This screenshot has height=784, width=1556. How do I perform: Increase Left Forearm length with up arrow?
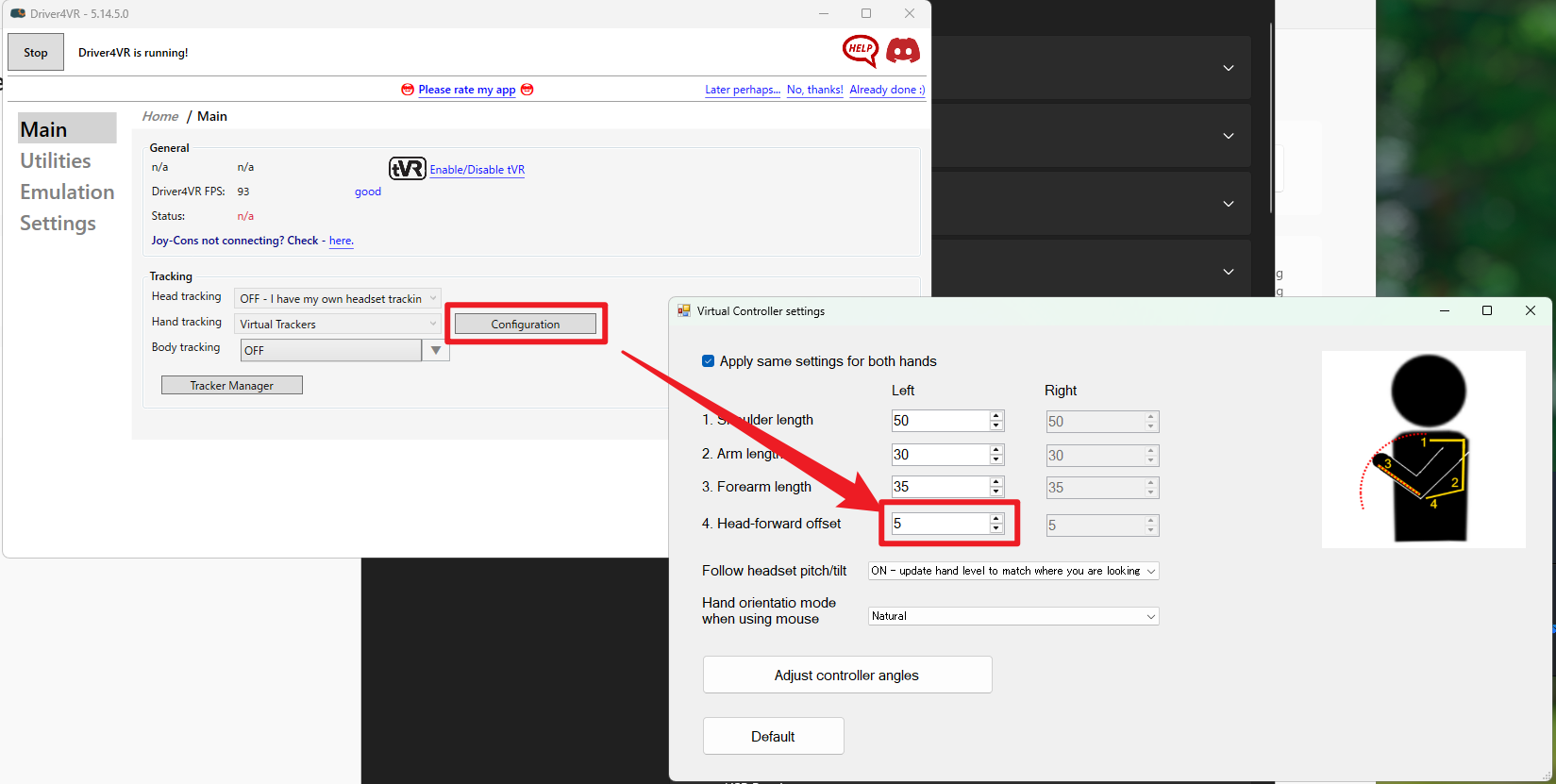(x=996, y=482)
